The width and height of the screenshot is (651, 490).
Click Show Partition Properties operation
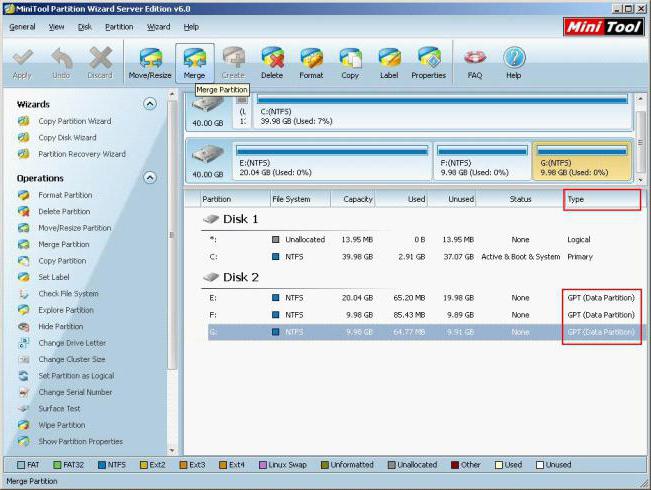(x=81, y=441)
